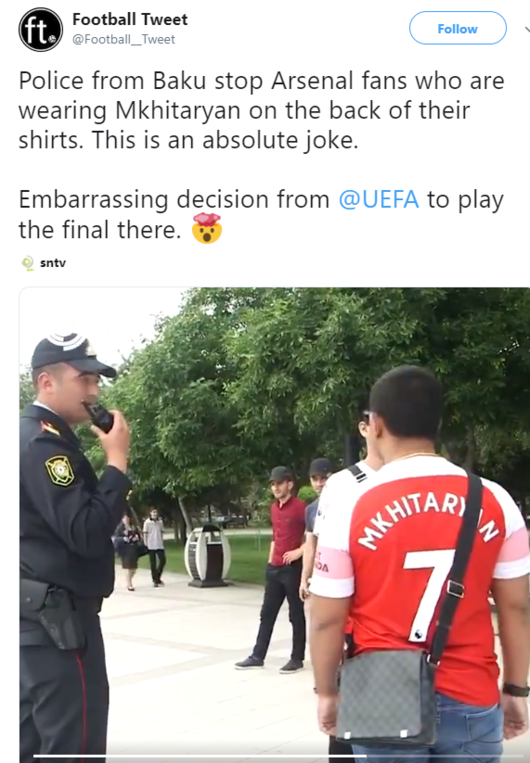Click the officer's walkie-talkie in video
This screenshot has height=763, width=530.
(100, 417)
